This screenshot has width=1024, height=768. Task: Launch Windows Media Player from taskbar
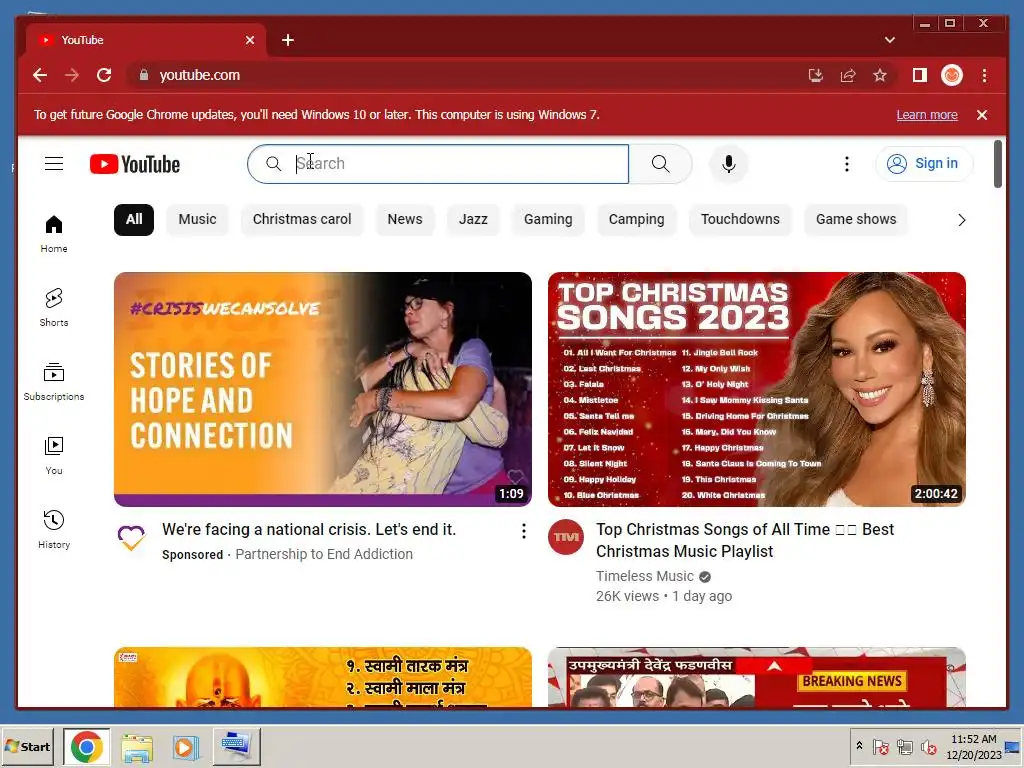tap(185, 746)
